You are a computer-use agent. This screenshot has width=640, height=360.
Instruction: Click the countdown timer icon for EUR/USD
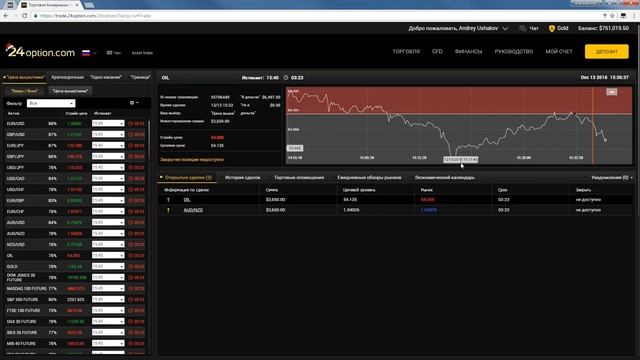click(131, 123)
